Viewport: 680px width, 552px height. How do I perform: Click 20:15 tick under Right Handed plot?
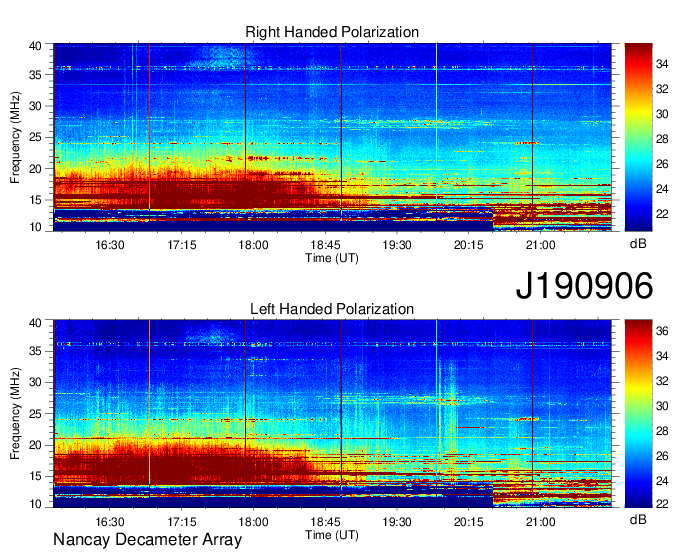click(x=469, y=245)
